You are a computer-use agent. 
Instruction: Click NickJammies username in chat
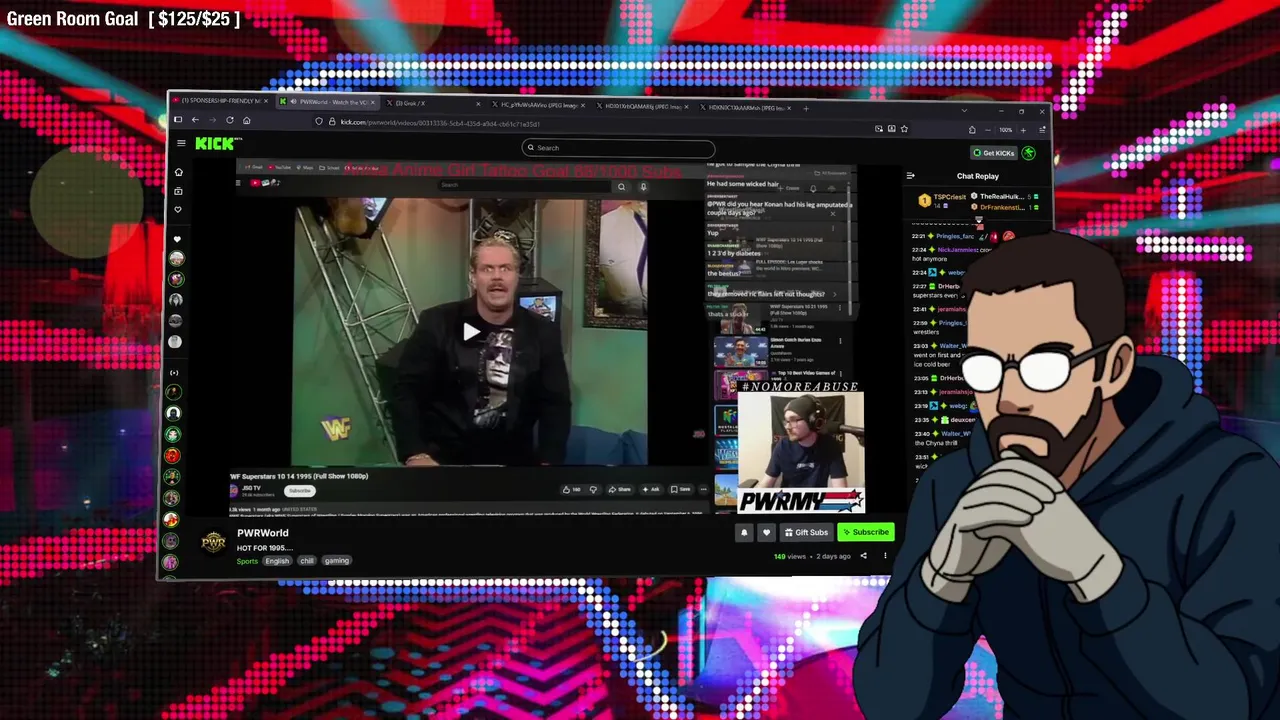[958, 249]
